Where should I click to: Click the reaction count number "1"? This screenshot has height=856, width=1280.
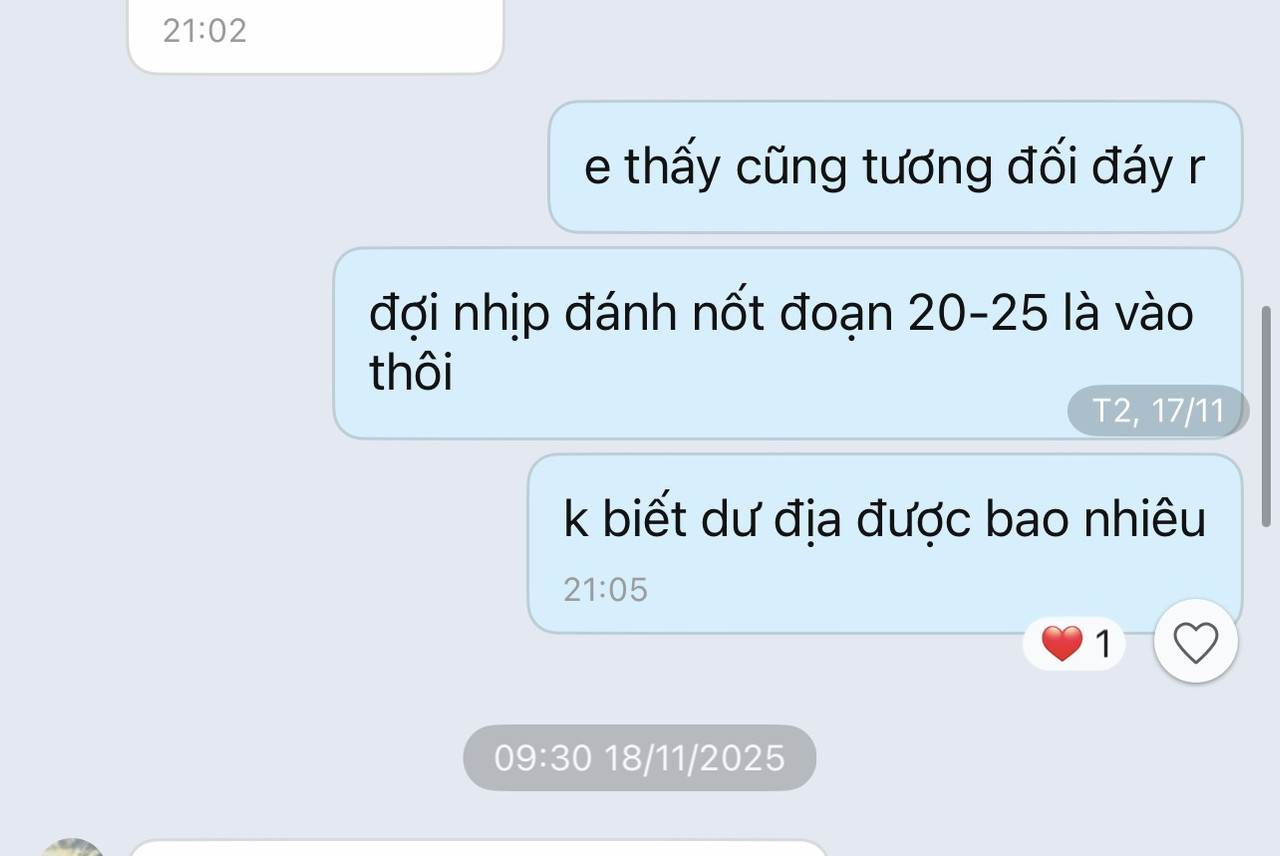[1104, 645]
